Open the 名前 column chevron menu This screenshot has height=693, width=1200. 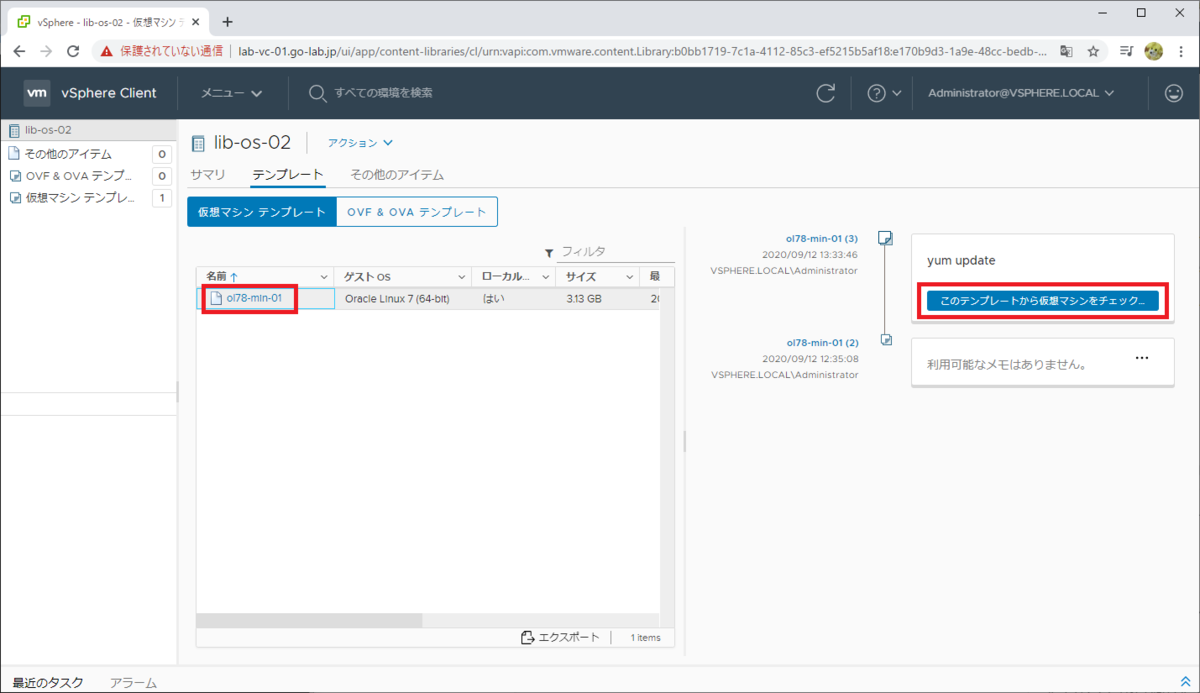pos(323,276)
